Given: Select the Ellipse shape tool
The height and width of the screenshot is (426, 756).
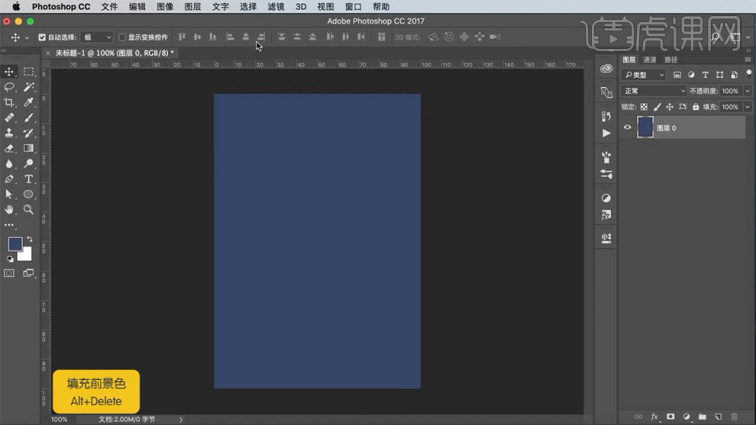Looking at the screenshot, I should coord(28,194).
